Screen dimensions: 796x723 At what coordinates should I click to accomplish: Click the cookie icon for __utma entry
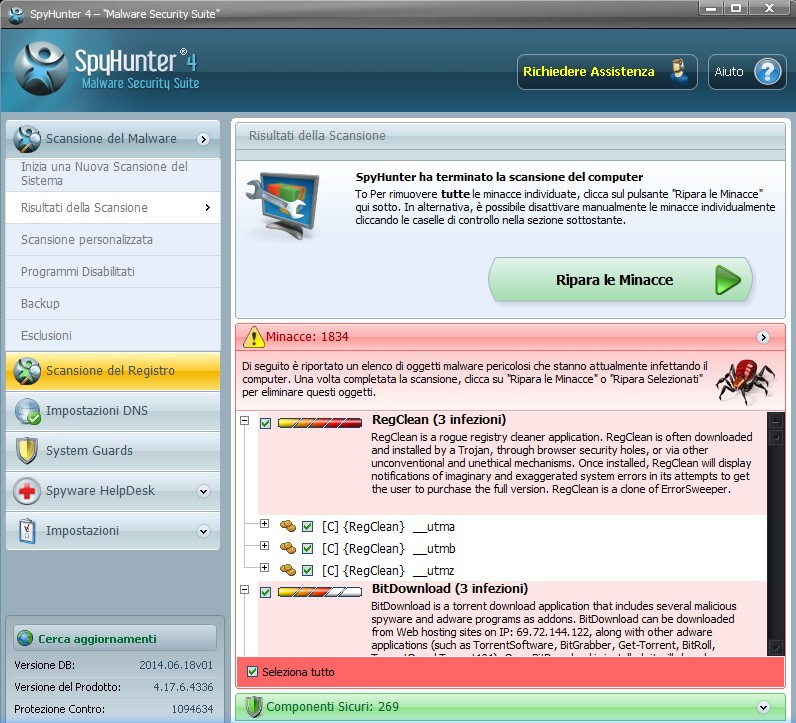[288, 527]
